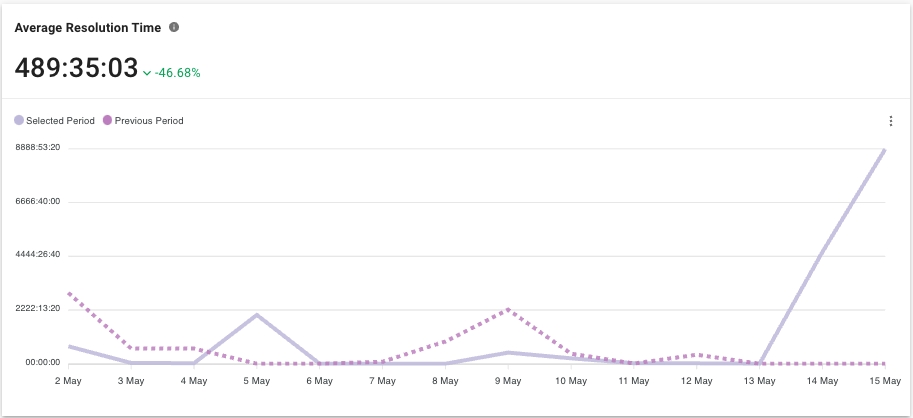The height and width of the screenshot is (418, 913).
Task: Click the Selected Period legend color dot
Action: (x=19, y=121)
